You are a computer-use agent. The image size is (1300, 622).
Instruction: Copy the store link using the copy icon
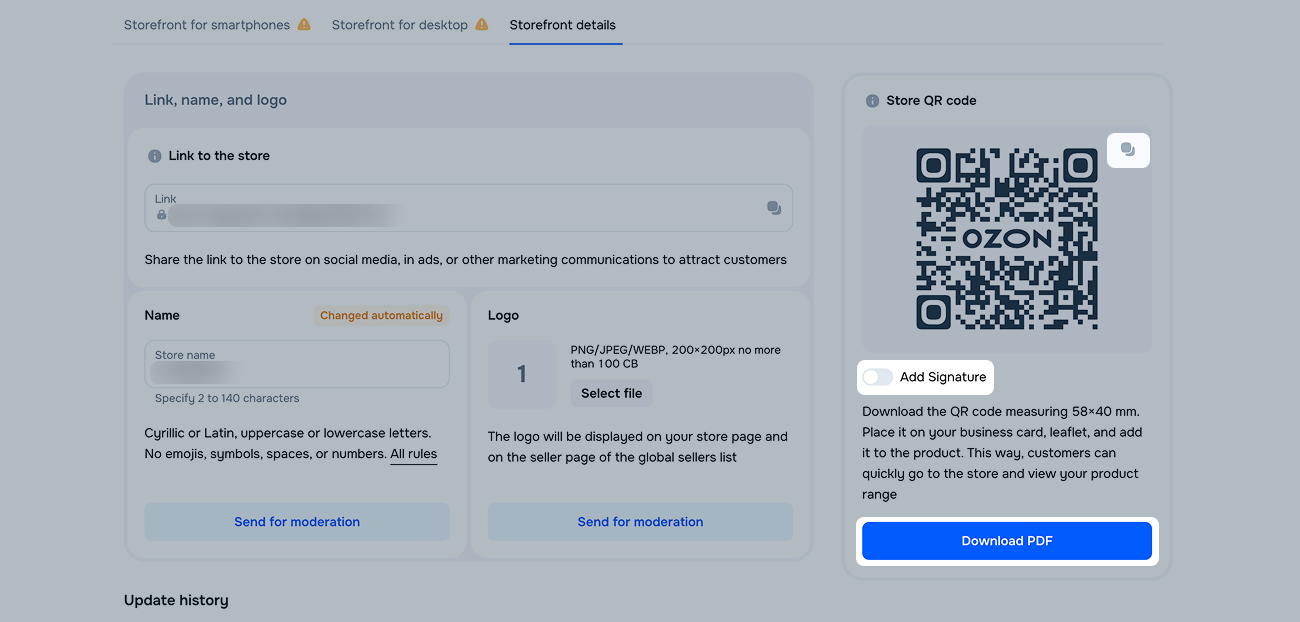coord(773,208)
